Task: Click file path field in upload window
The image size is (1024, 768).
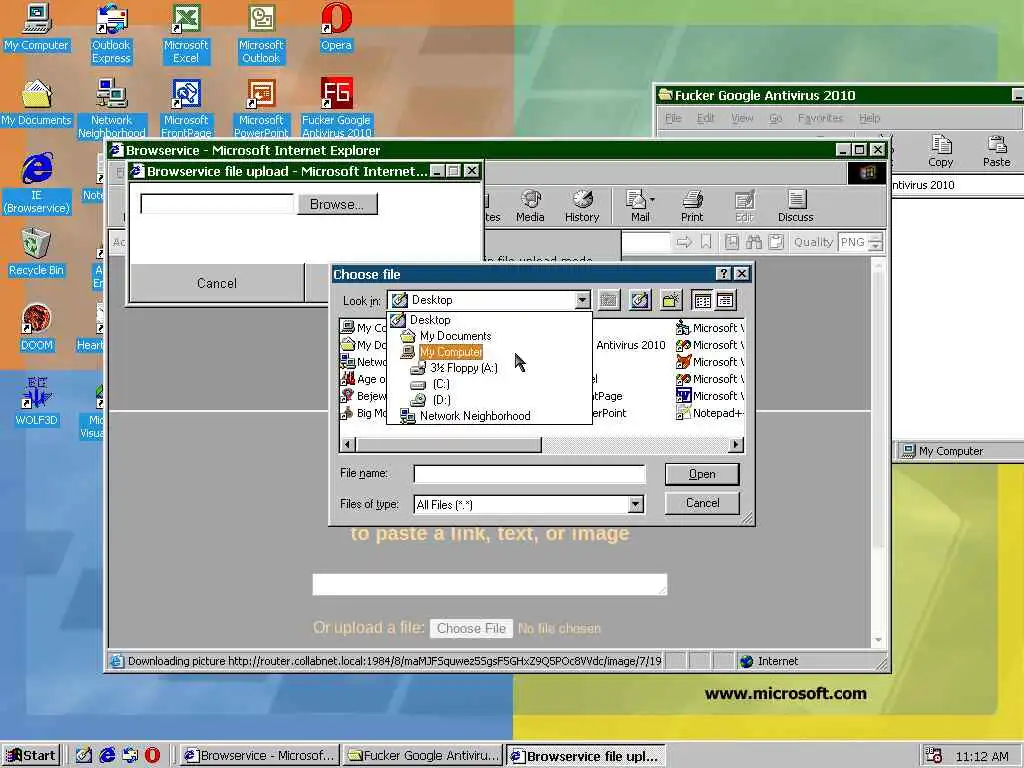Action: coord(217,204)
